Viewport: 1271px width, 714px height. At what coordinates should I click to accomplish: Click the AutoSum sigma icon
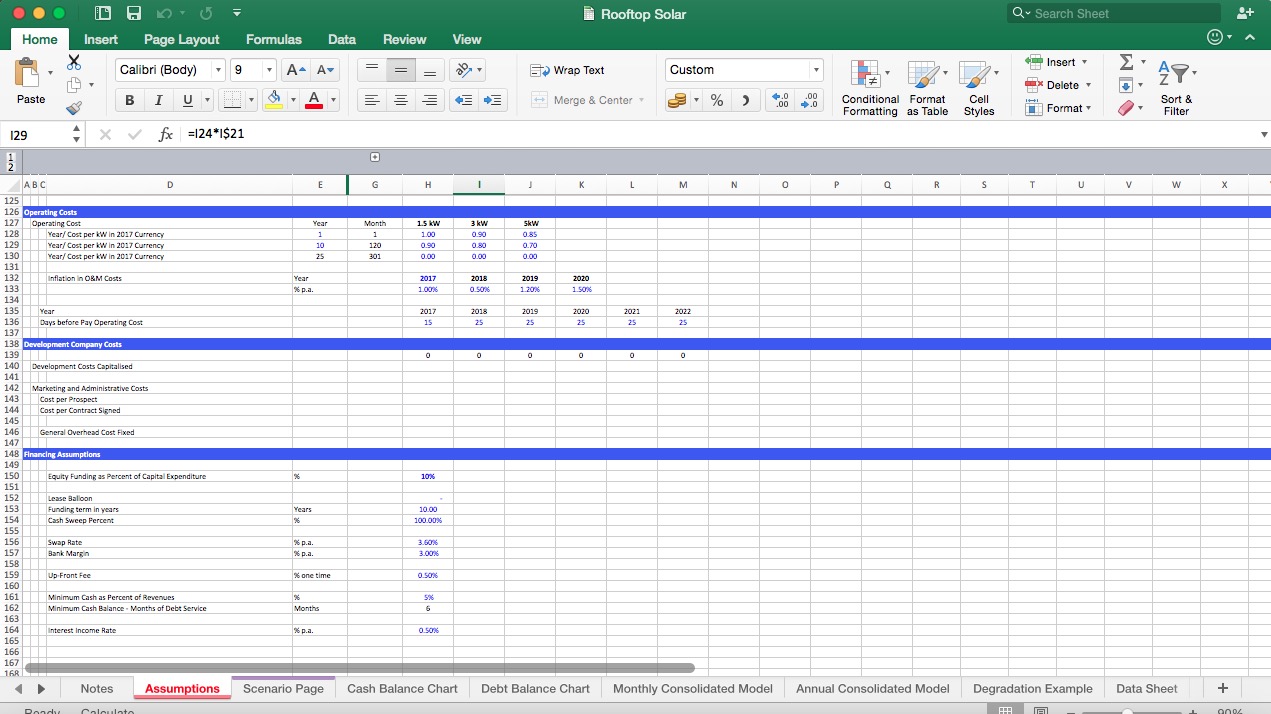click(x=1125, y=62)
